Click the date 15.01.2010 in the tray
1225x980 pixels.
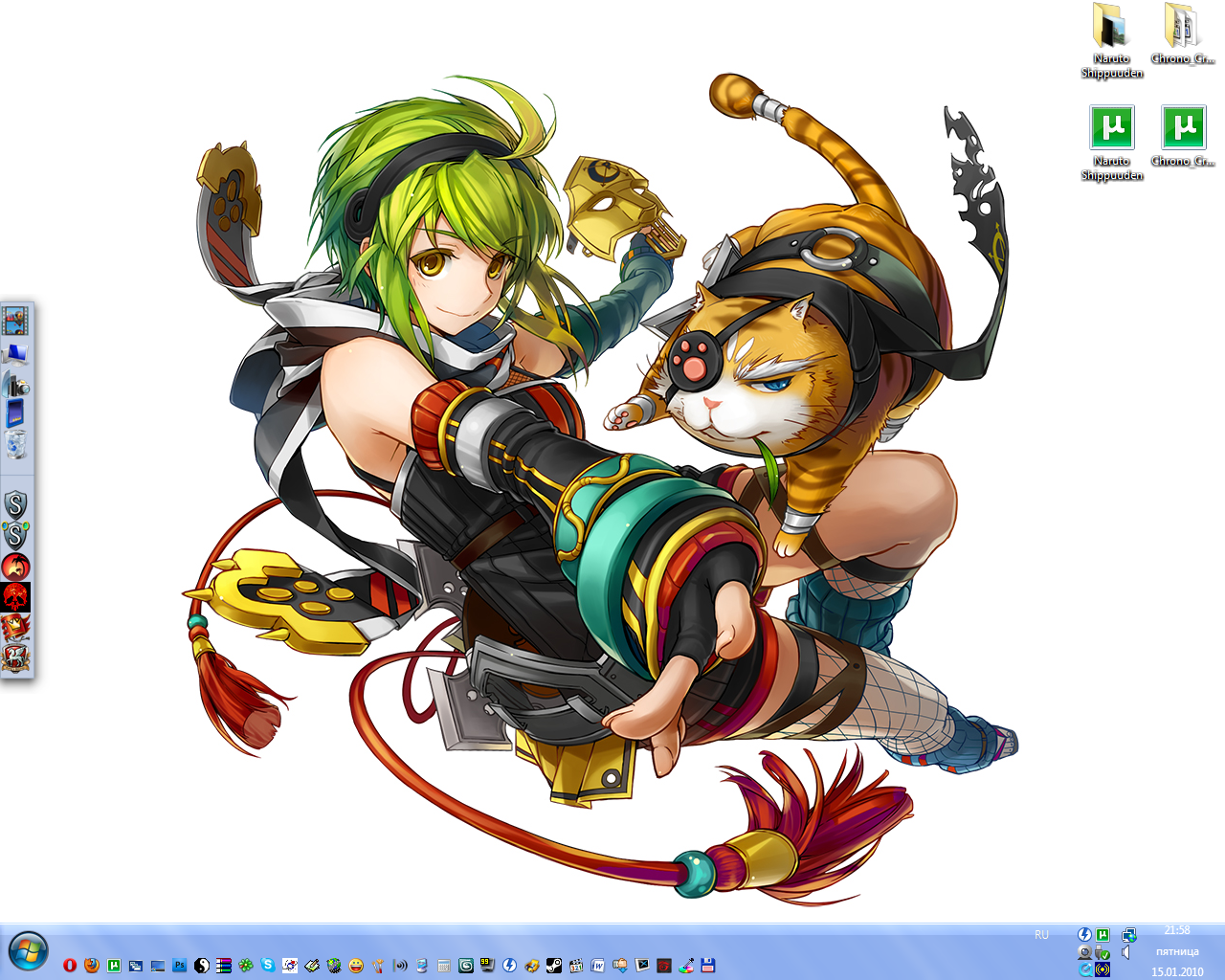(1177, 971)
